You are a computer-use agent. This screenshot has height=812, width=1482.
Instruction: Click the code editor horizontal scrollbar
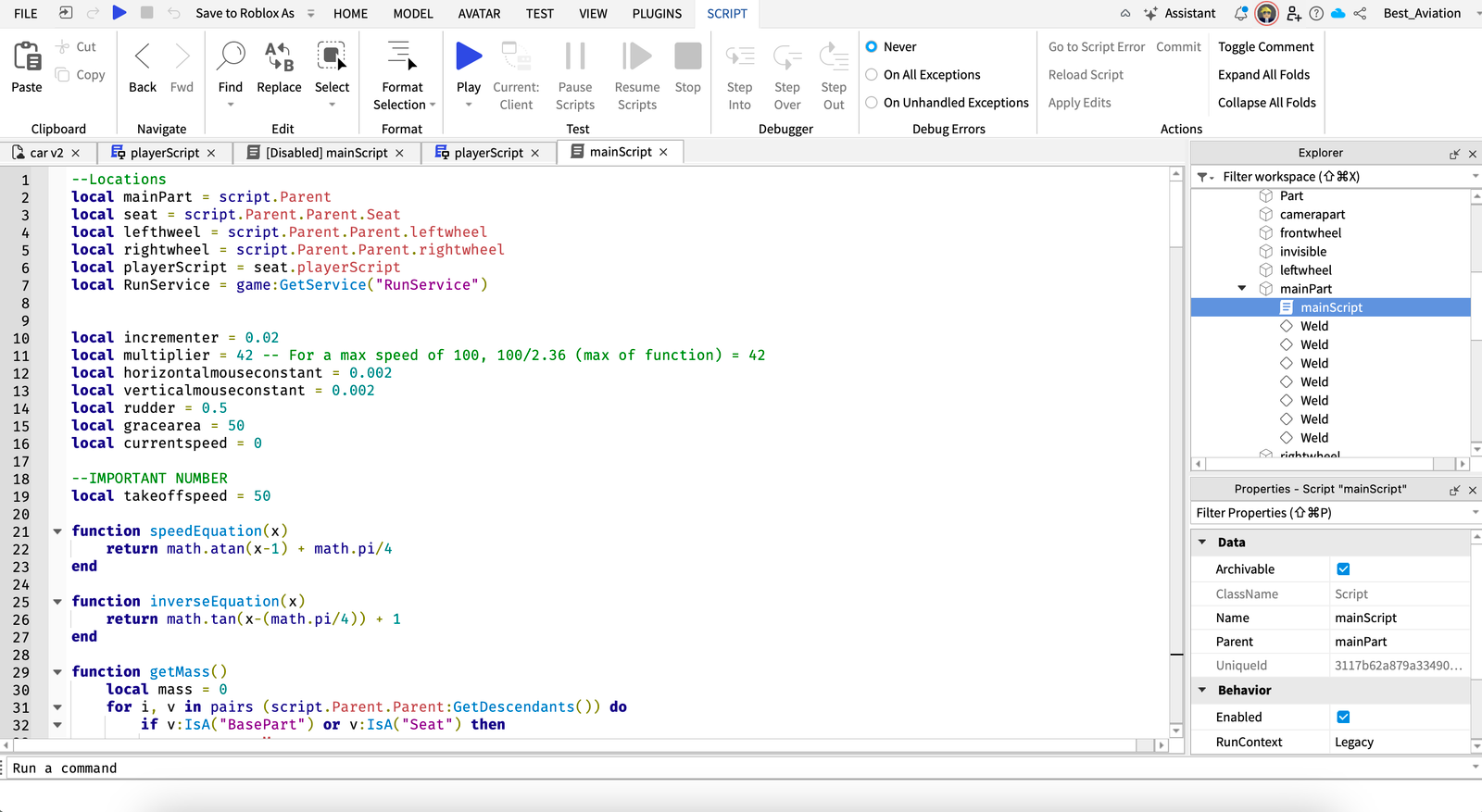point(584,744)
